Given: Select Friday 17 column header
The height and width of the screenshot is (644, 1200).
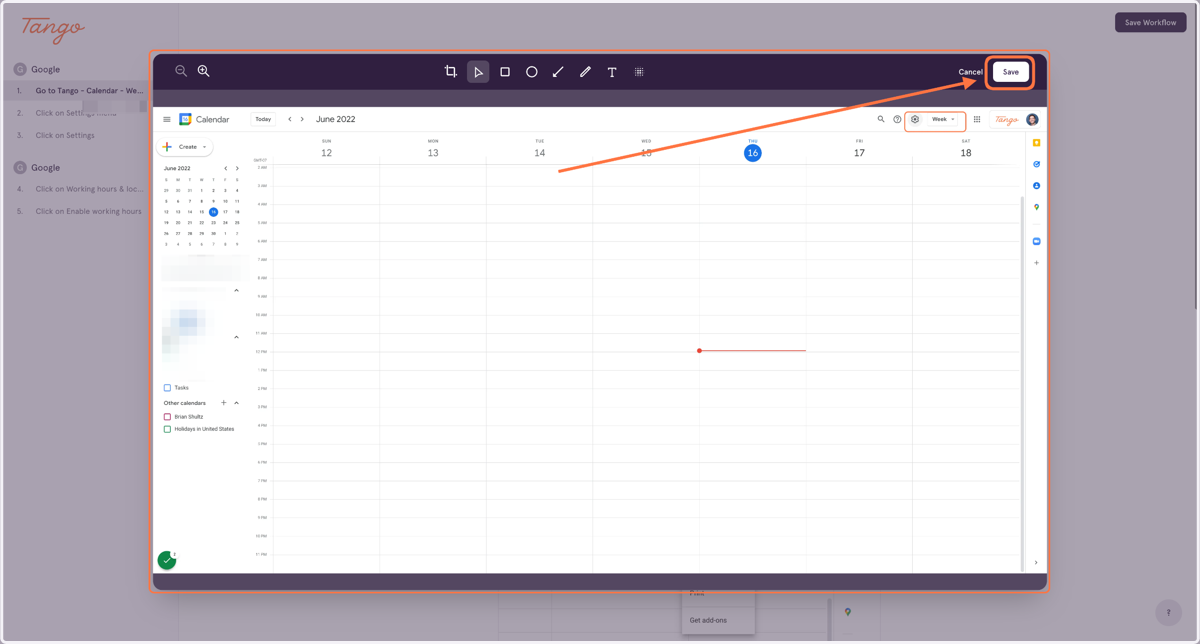Looking at the screenshot, I should 859,150.
